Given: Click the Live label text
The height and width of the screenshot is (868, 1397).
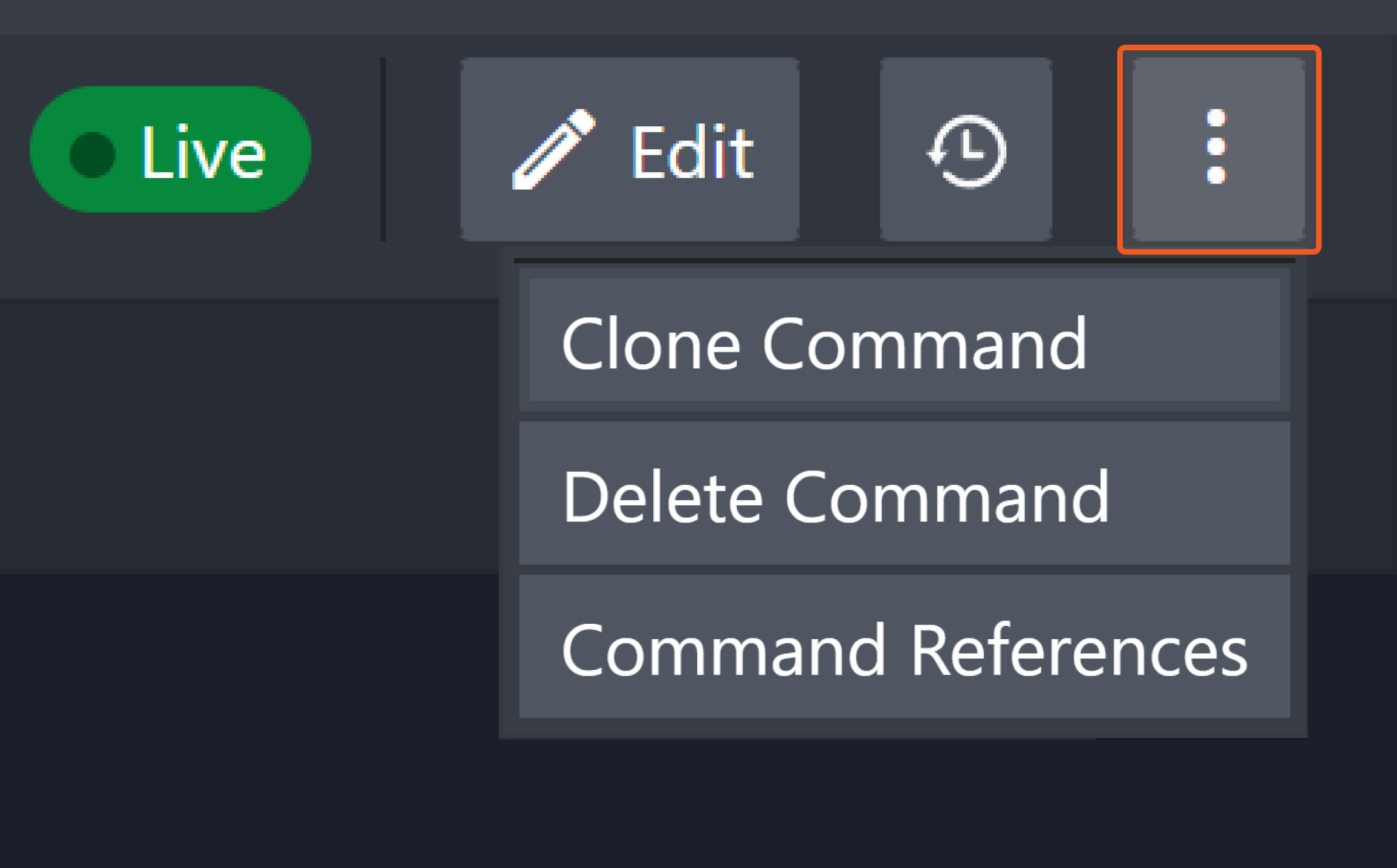Looking at the screenshot, I should 203,152.
